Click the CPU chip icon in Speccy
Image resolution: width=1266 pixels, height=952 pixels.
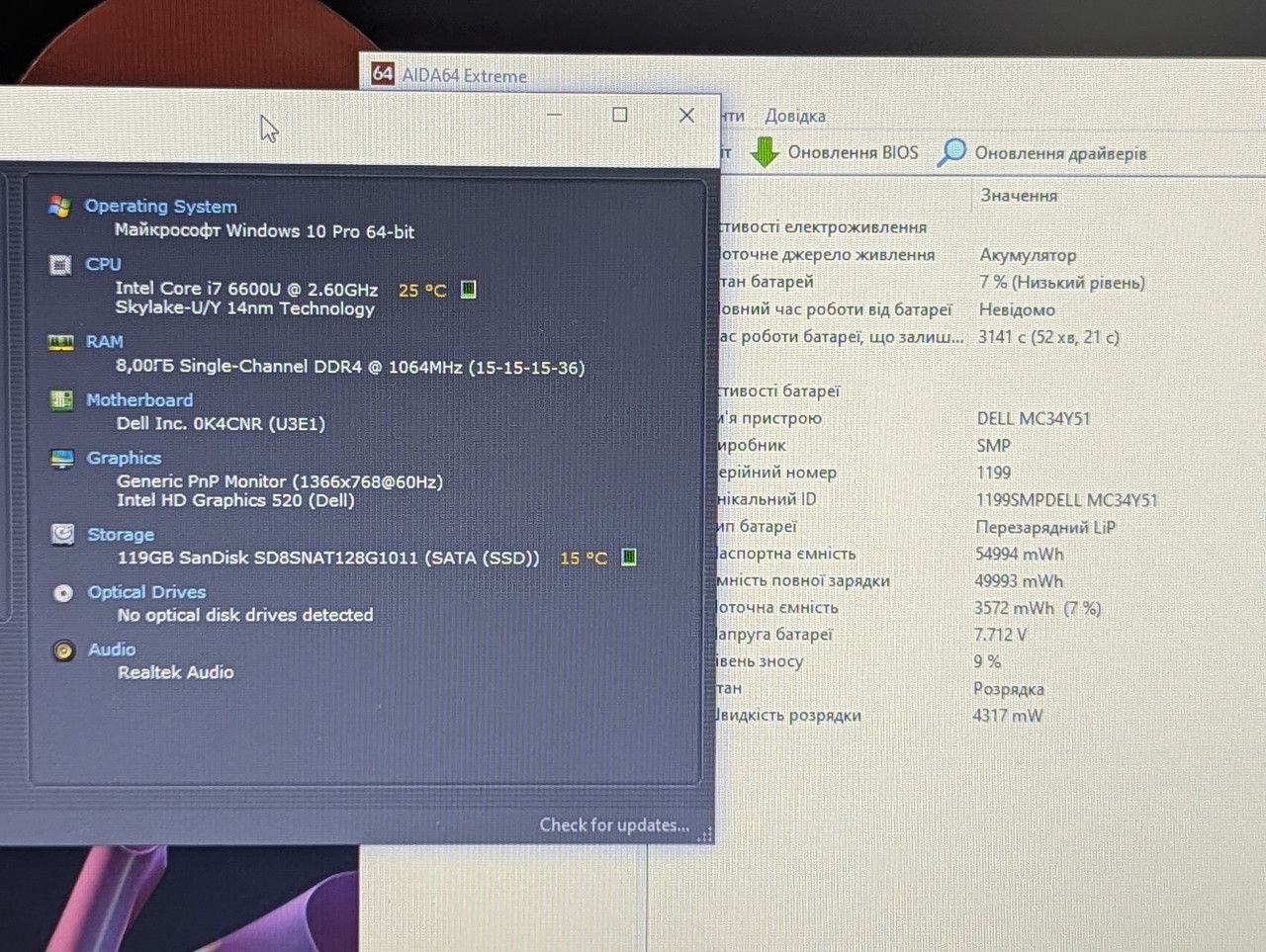60,265
